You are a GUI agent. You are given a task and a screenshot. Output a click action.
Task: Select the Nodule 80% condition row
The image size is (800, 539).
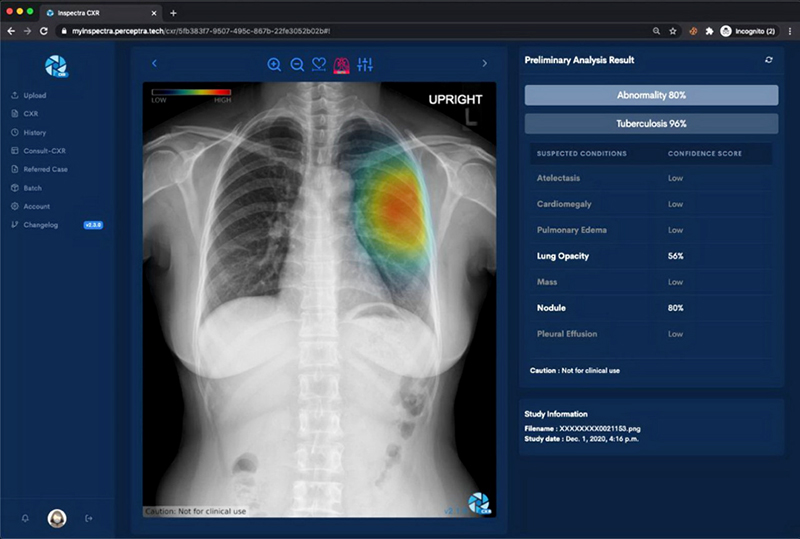pyautogui.click(x=651, y=308)
